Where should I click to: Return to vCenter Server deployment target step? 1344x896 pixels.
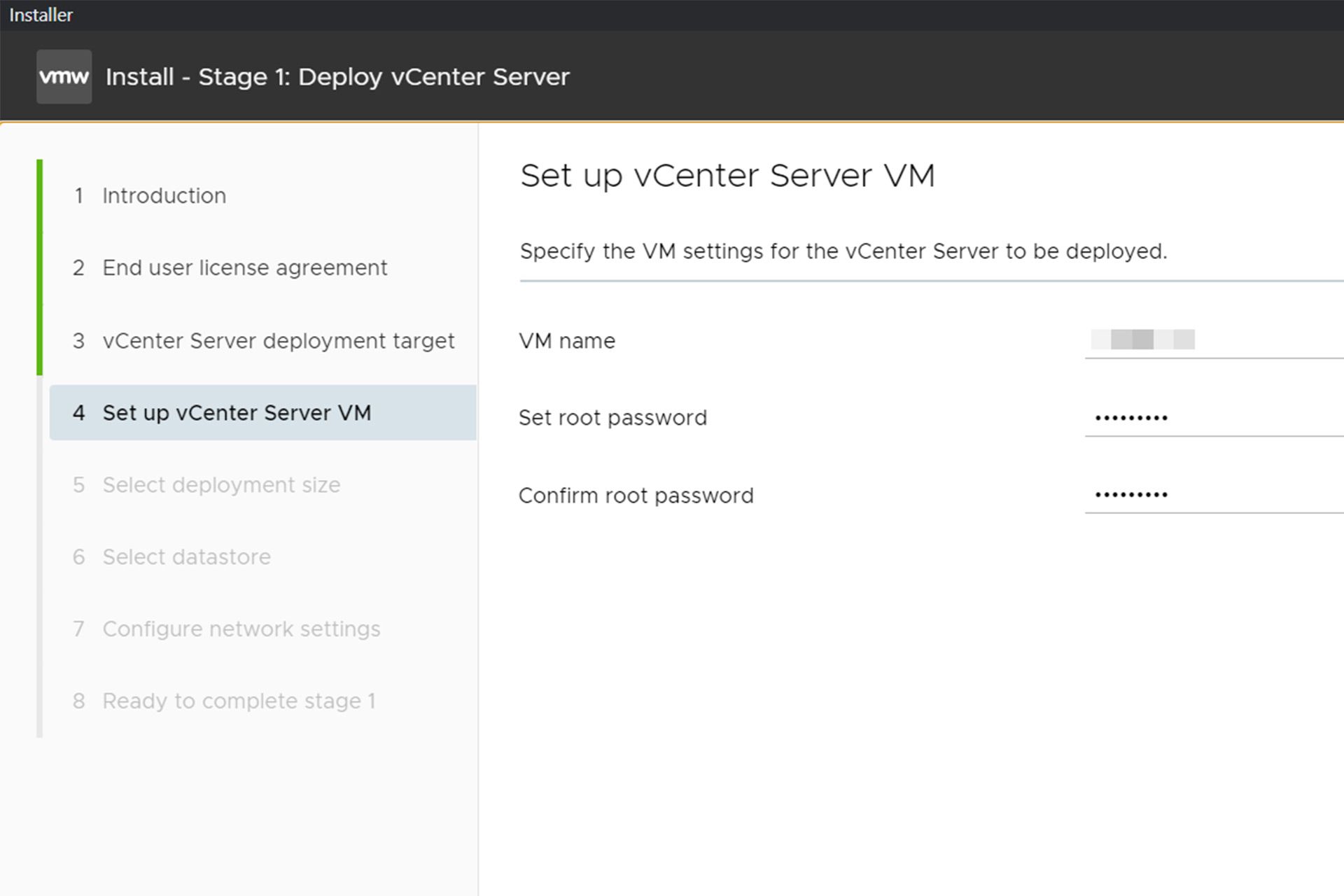click(263, 341)
